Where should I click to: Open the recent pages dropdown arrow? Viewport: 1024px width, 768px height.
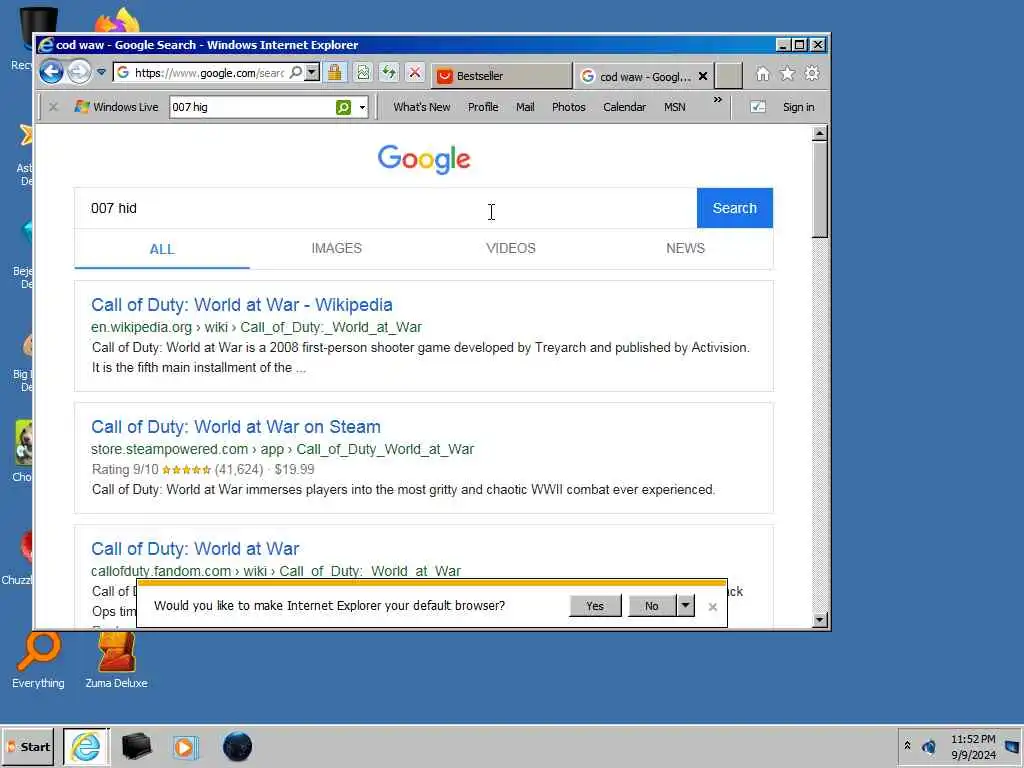101,72
